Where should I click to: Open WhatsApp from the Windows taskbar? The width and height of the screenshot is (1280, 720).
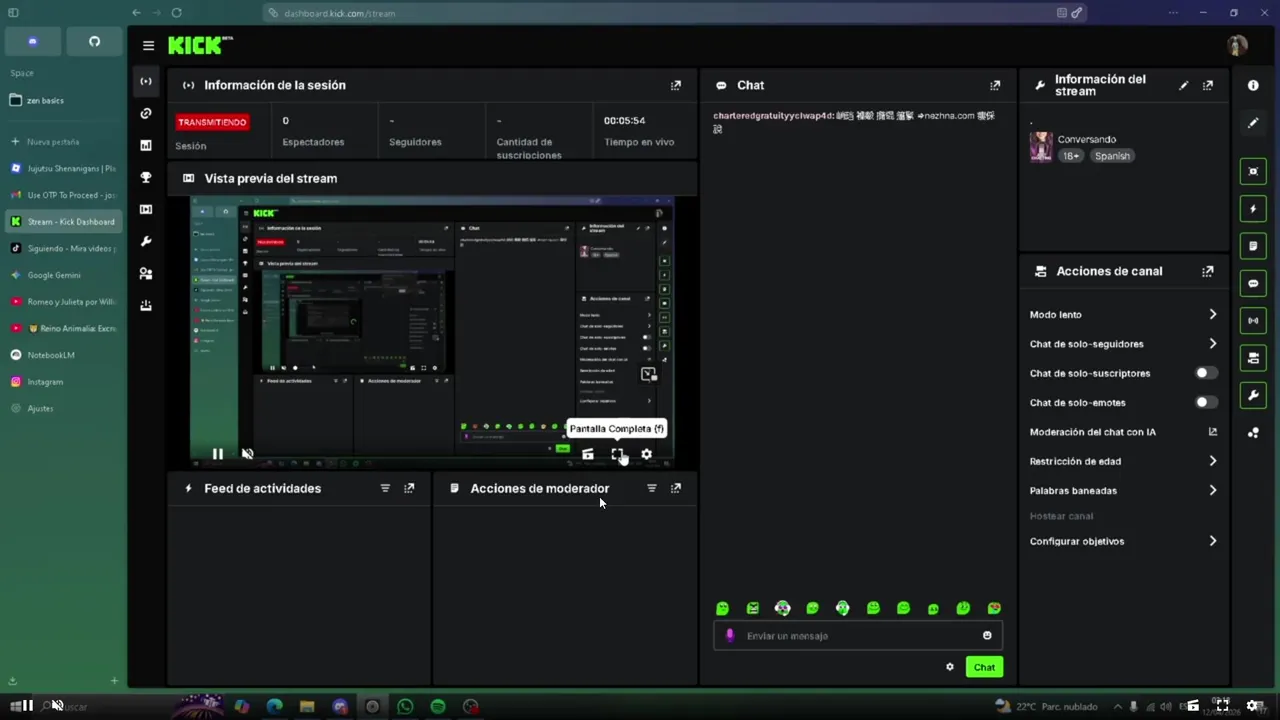tap(405, 706)
